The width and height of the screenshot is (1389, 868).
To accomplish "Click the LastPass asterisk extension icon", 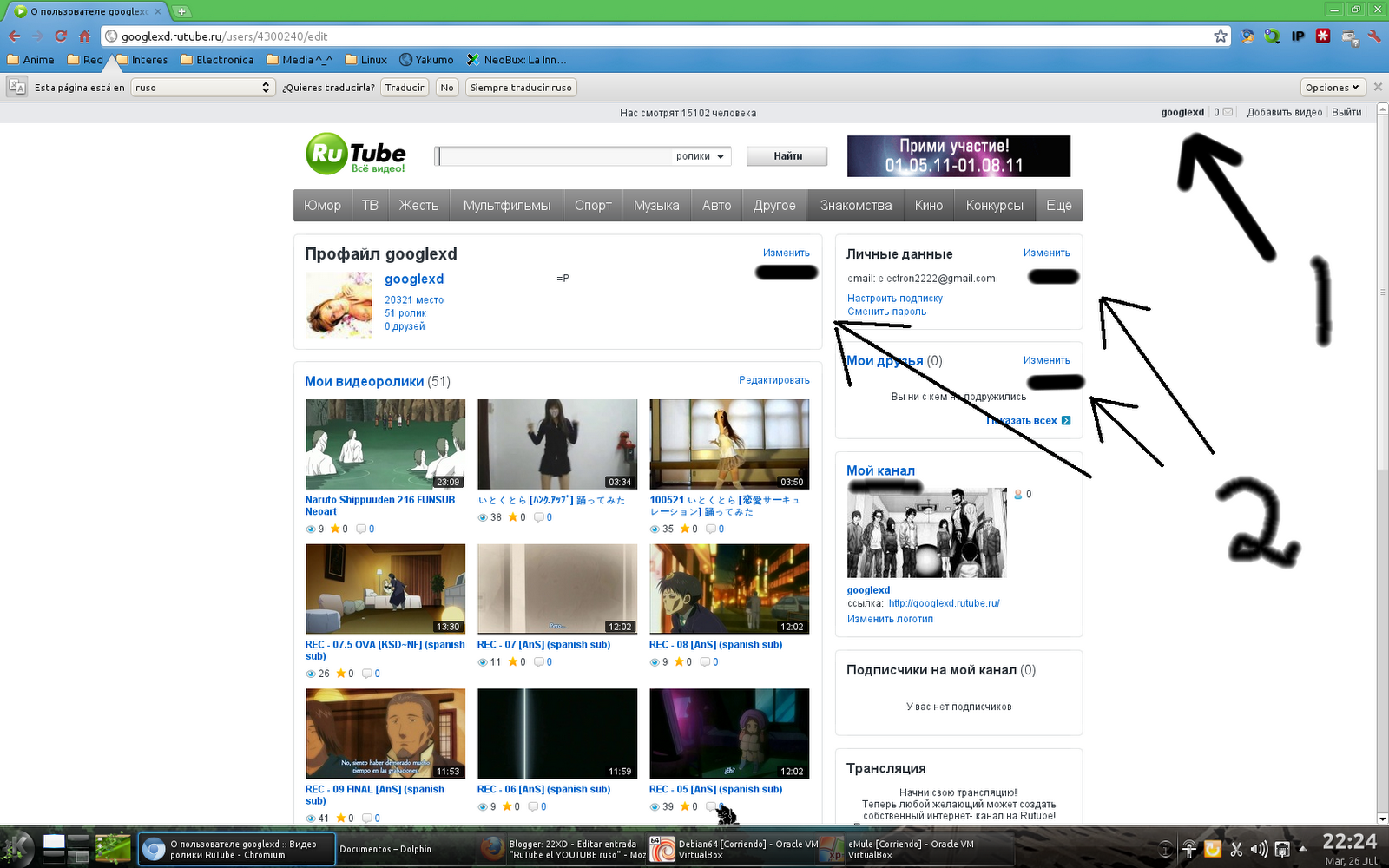I will pyautogui.click(x=1322, y=36).
